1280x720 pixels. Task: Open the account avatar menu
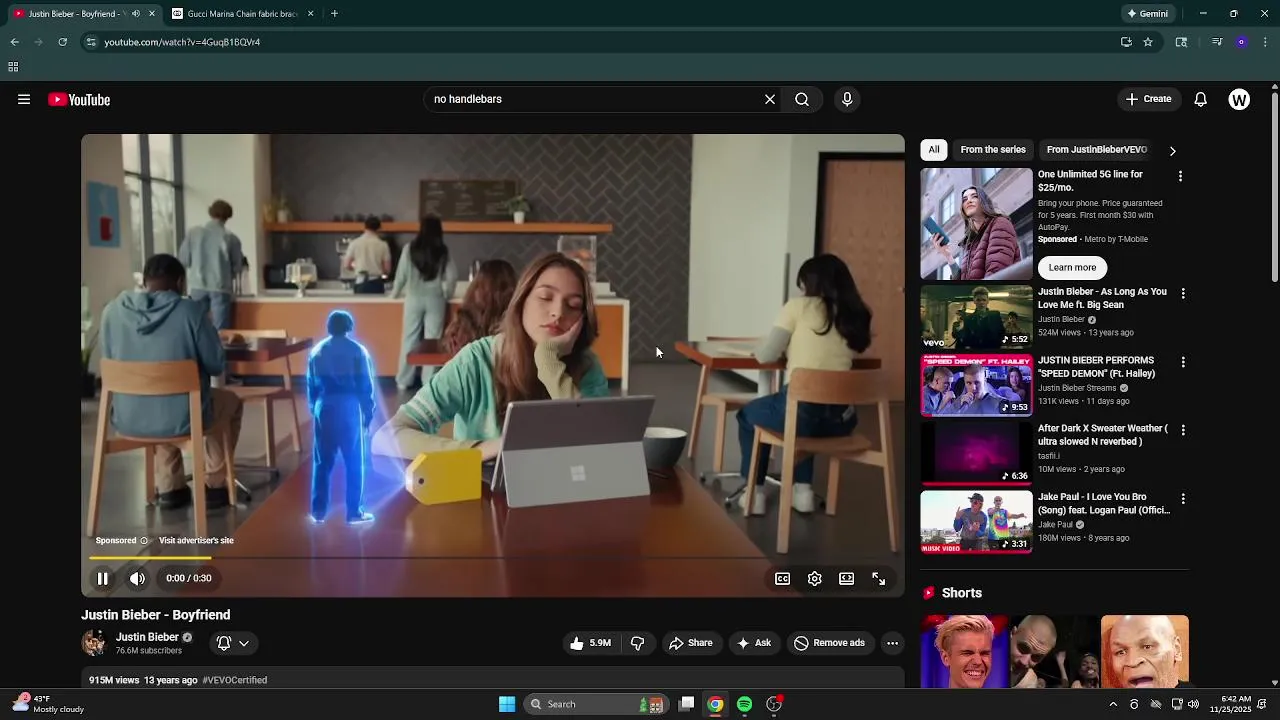pyautogui.click(x=1239, y=99)
